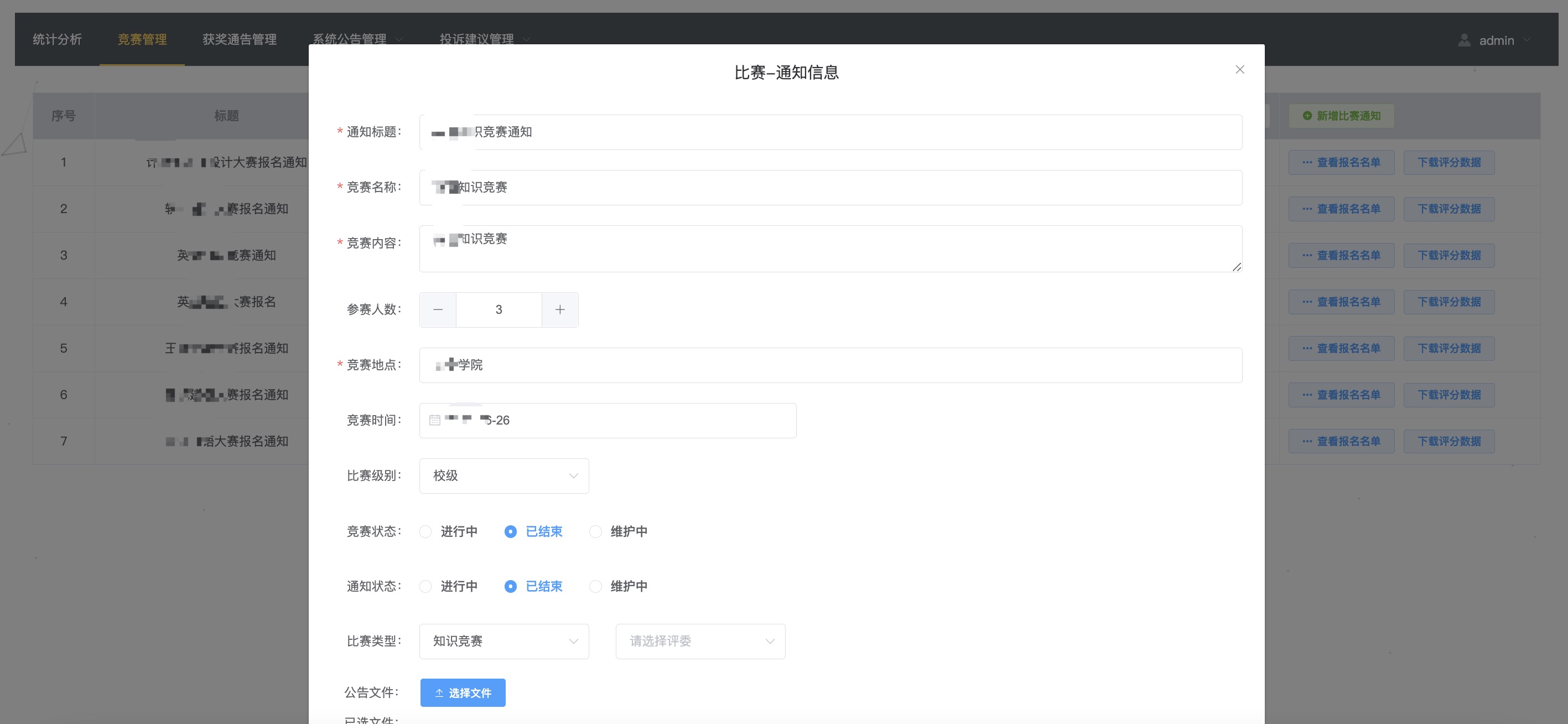This screenshot has width=1568, height=724.
Task: Click the 通知标题 input field
Action: 830,132
